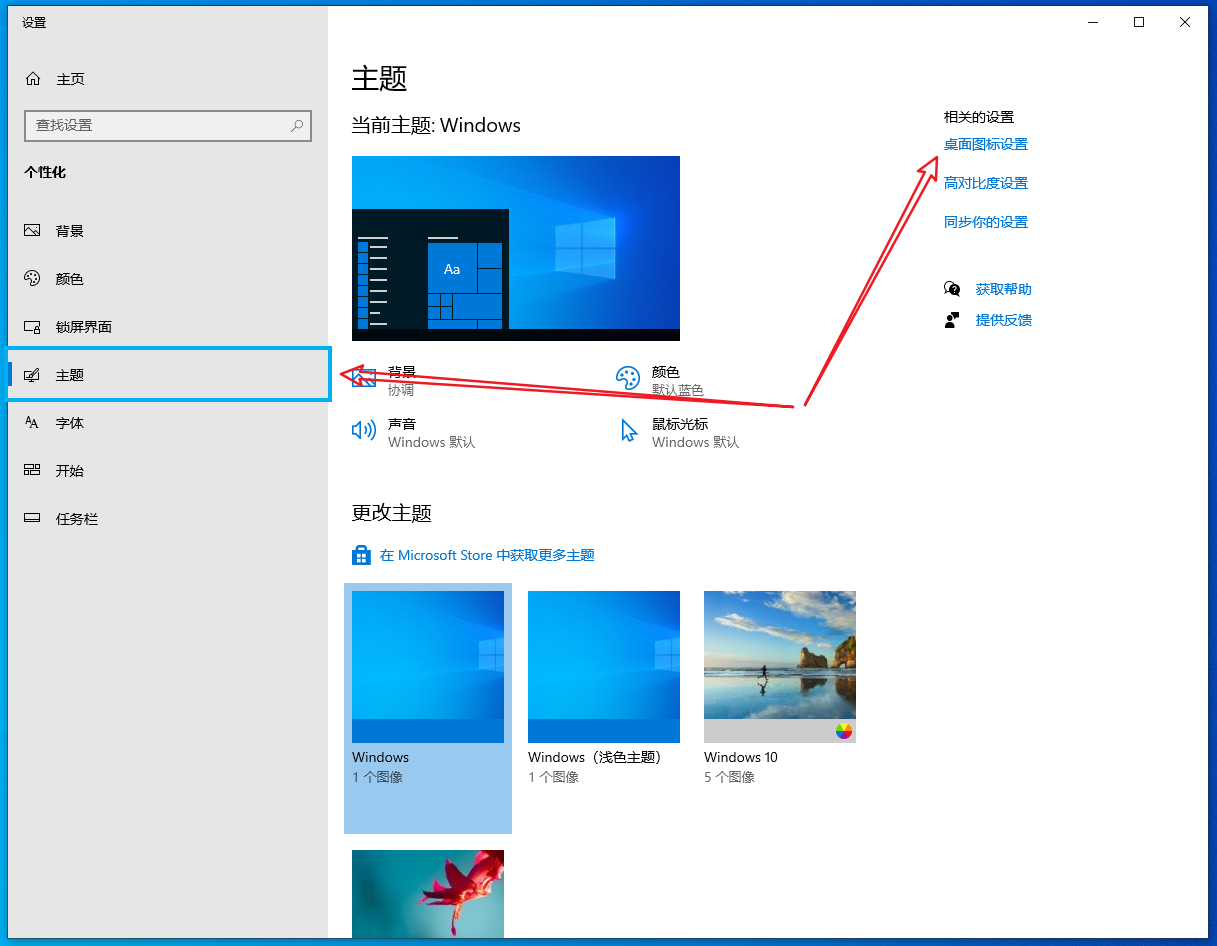Click the 获取帮助 link
Screen dimensions: 1217x946
[1004, 289]
